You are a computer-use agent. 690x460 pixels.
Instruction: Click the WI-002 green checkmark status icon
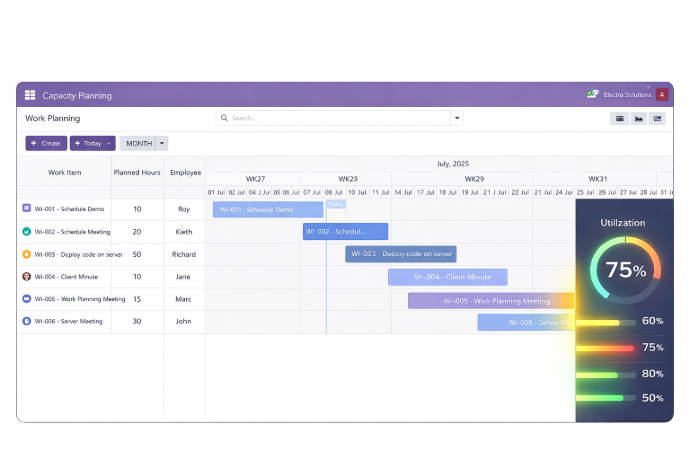point(27,231)
